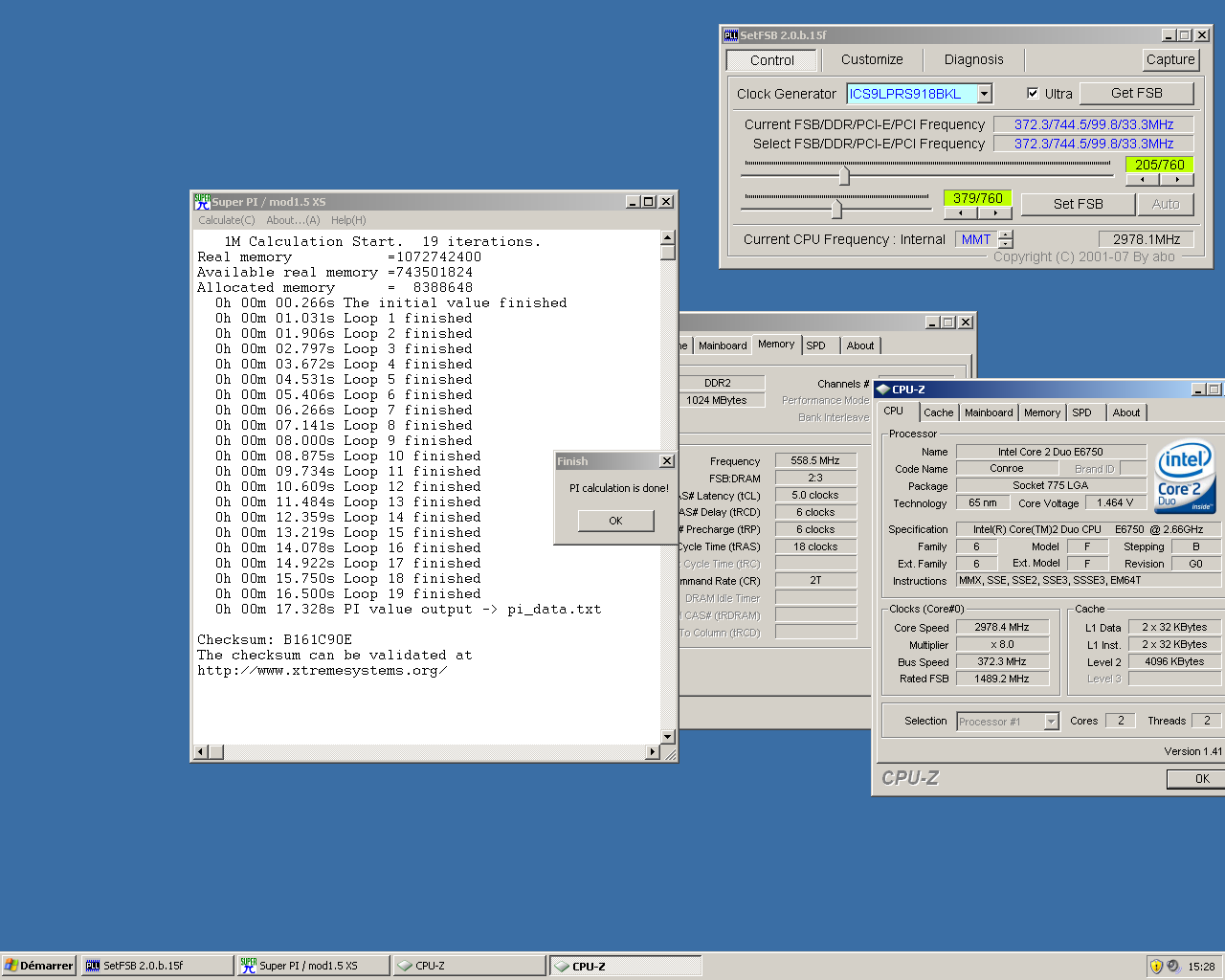
Task: Select Mainboard tab in back CPU-Z window
Action: tap(723, 345)
